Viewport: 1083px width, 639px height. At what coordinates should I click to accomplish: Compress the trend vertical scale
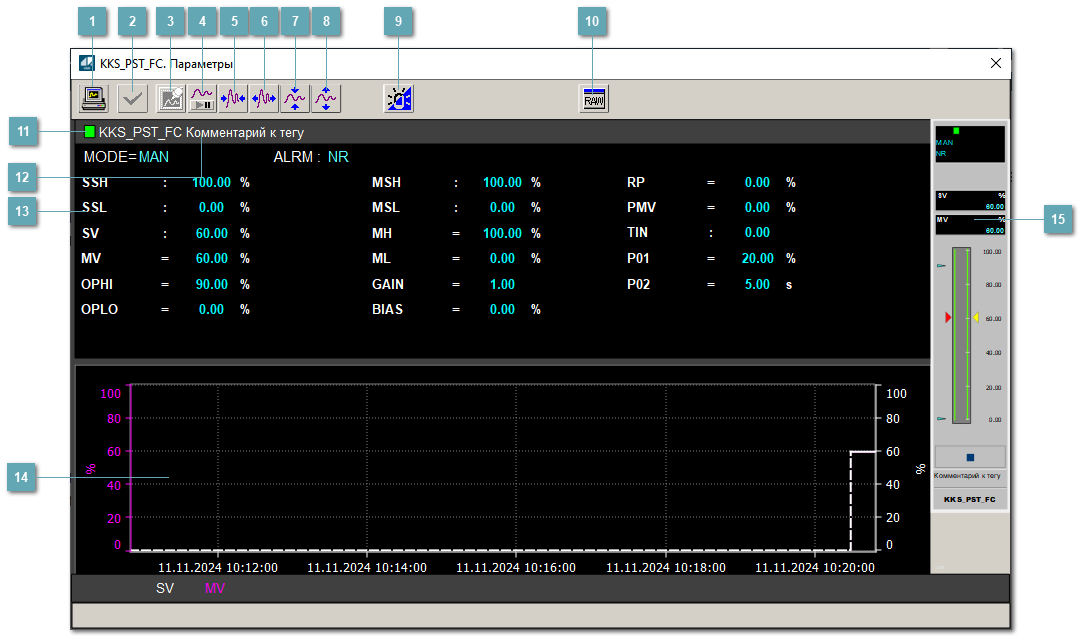[x=295, y=98]
